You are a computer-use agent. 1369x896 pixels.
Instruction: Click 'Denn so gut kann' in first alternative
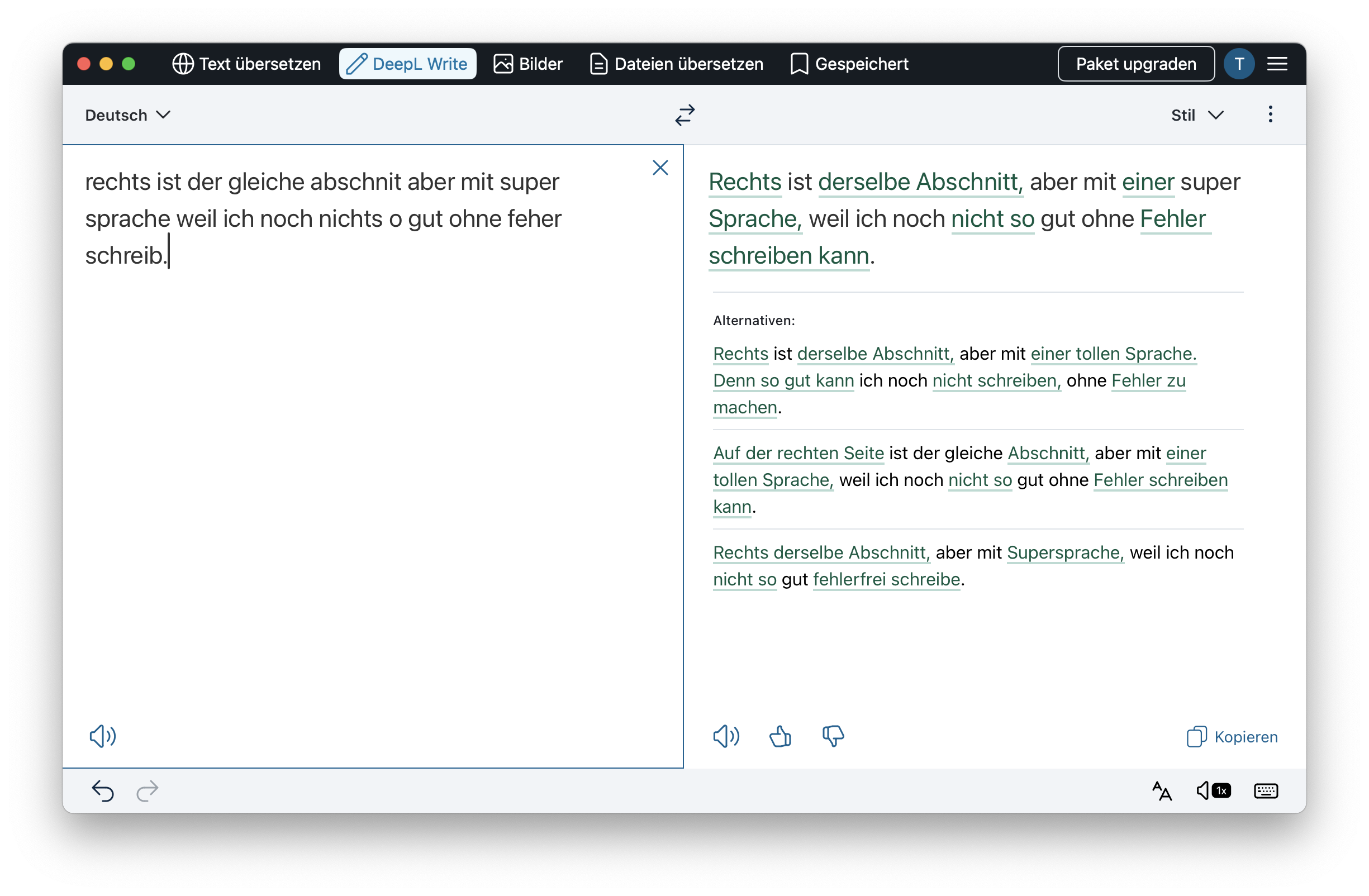[x=783, y=380]
